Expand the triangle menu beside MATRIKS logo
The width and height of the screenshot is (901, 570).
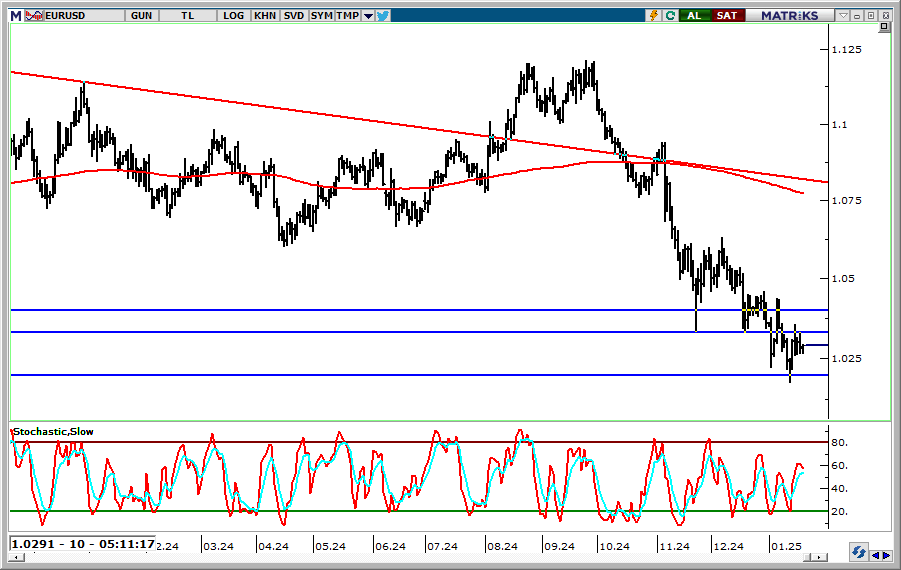pyautogui.click(x=845, y=16)
